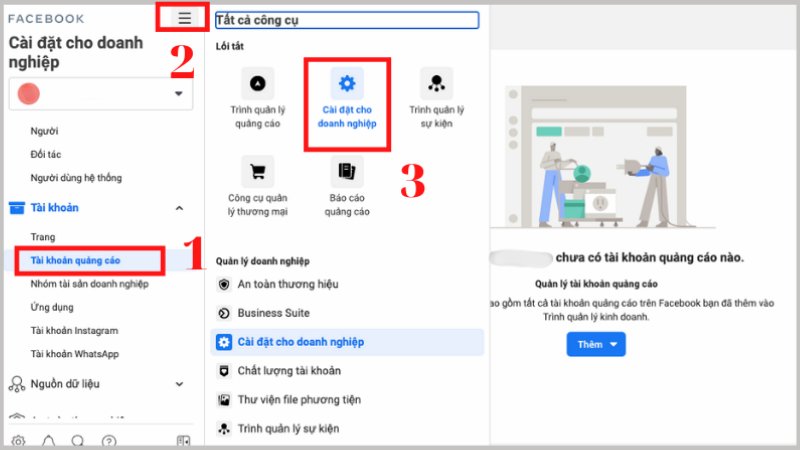This screenshot has width=800, height=450.
Task: Open Chất lượng tài khoản link
Action: [289, 371]
